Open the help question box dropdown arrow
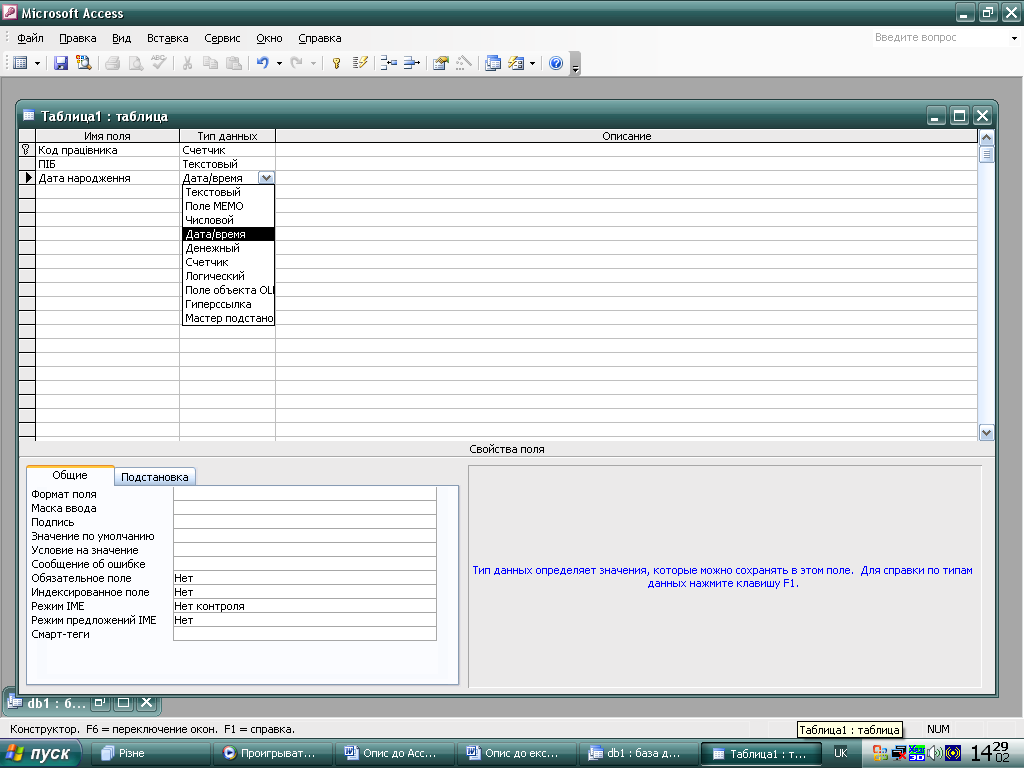This screenshot has width=1024, height=768. (x=1014, y=38)
